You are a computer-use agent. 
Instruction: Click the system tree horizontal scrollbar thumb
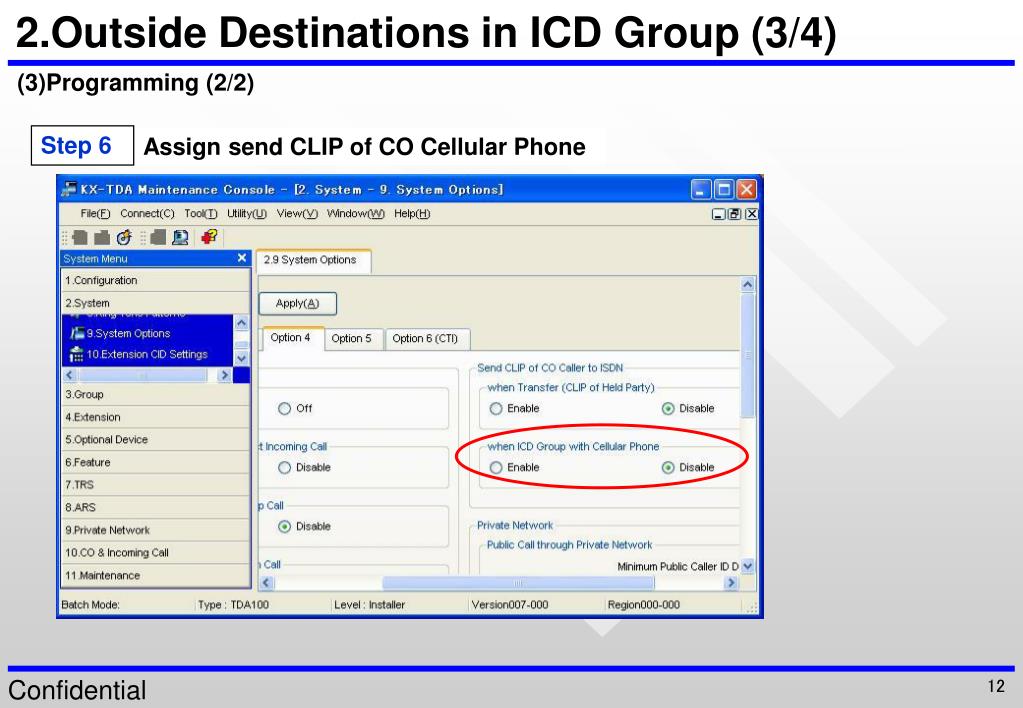pos(143,375)
